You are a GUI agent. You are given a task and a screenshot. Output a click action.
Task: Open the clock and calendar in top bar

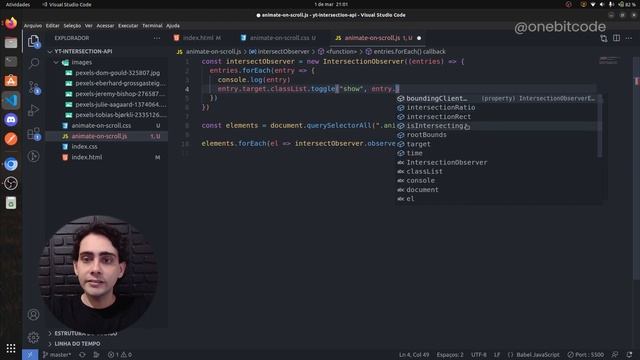point(331,4)
